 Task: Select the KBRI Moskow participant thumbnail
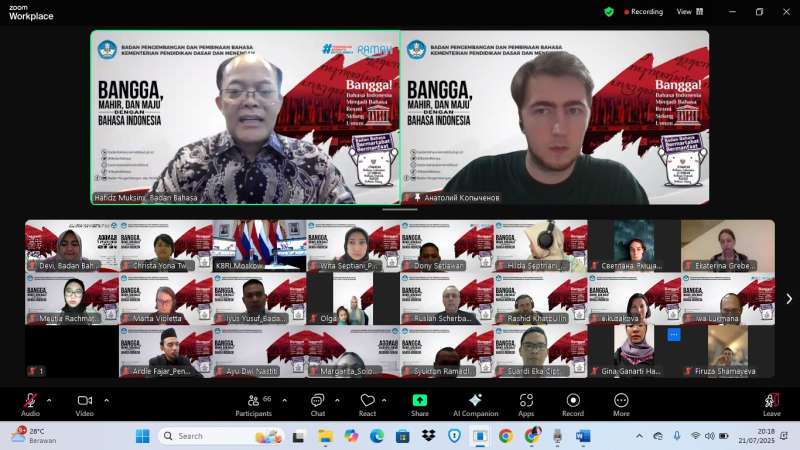click(259, 246)
